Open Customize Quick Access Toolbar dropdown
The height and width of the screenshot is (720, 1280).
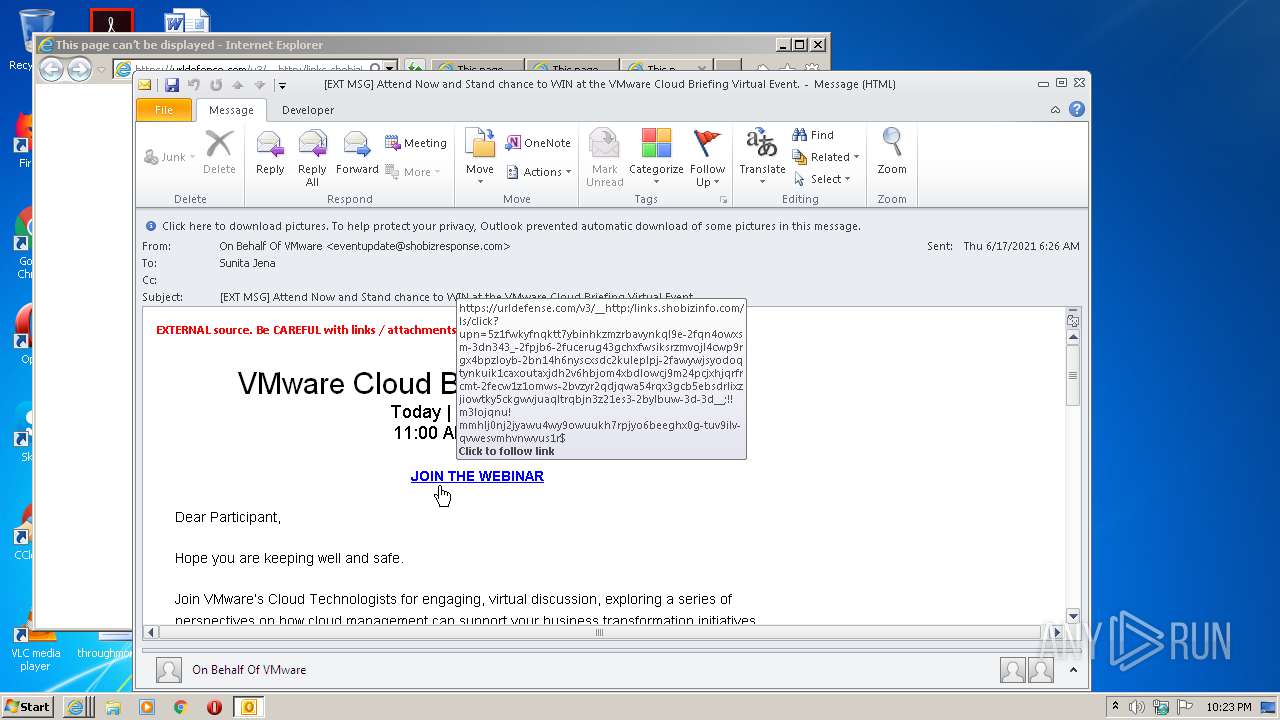tap(282, 85)
